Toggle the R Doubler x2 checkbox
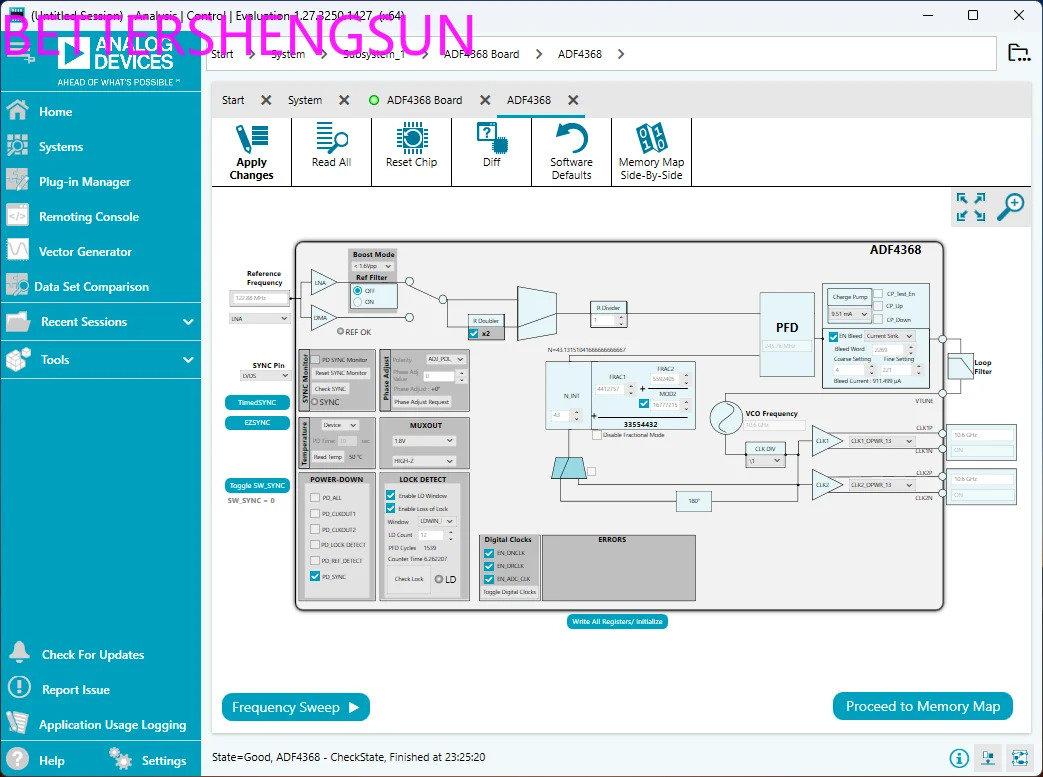Screen dimensions: 1043x777 (474, 333)
